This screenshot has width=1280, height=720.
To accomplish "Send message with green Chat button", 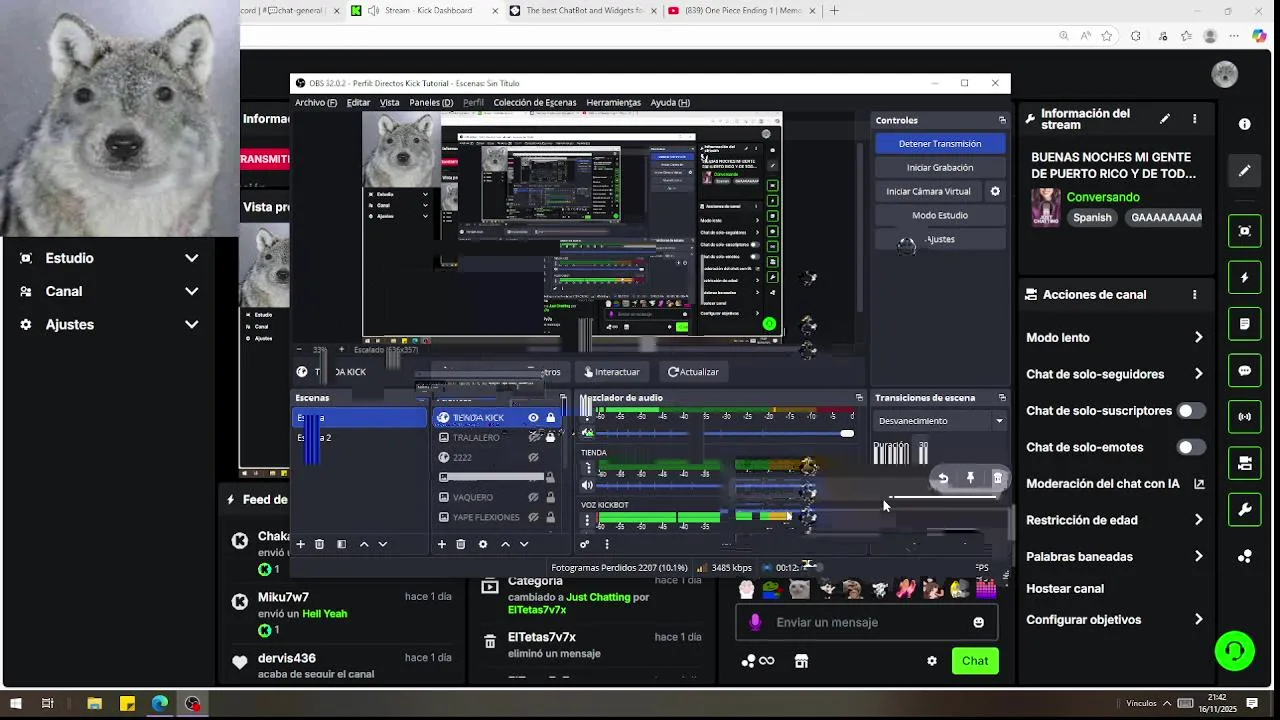I will tap(975, 661).
